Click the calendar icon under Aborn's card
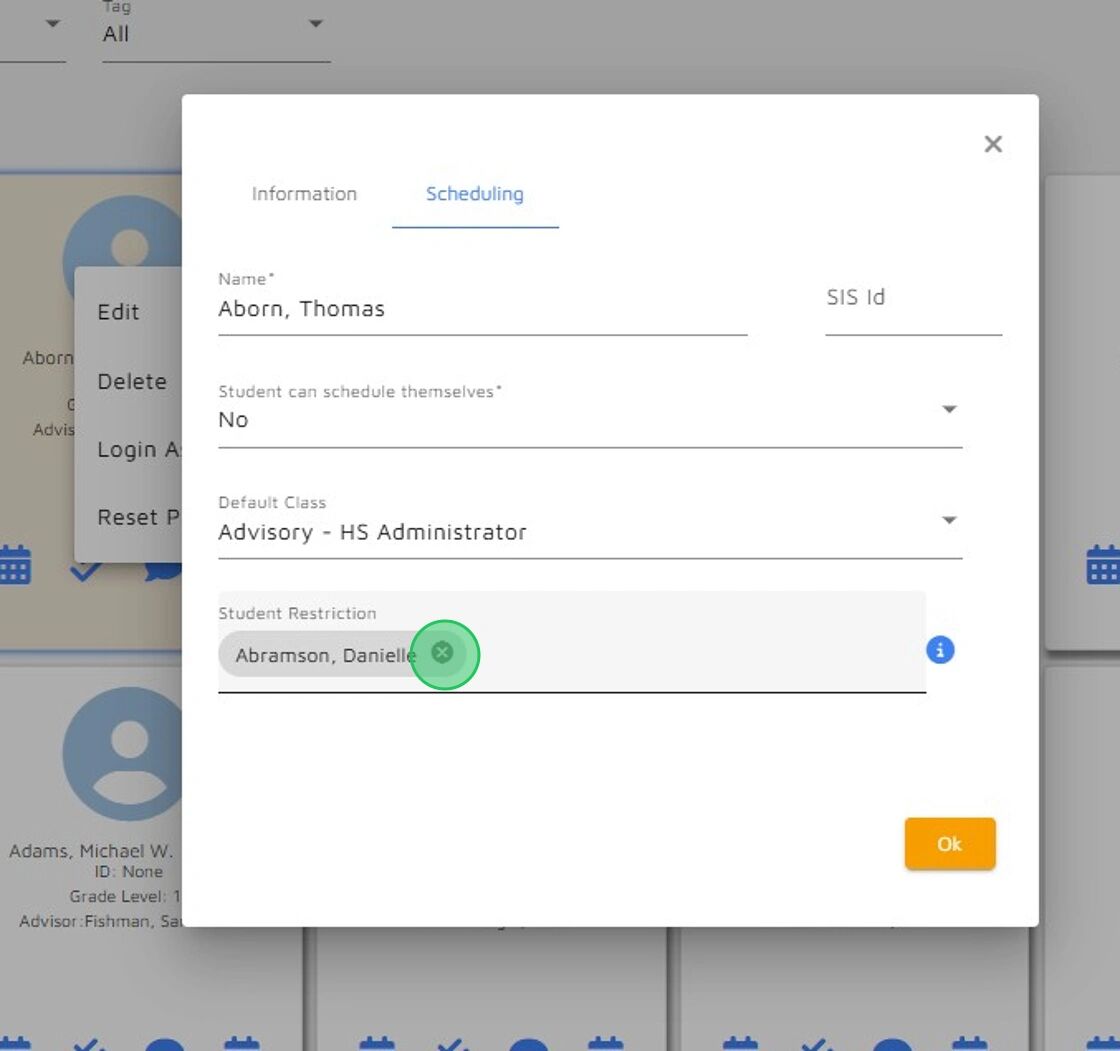Image resolution: width=1120 pixels, height=1051 pixels. 15,564
